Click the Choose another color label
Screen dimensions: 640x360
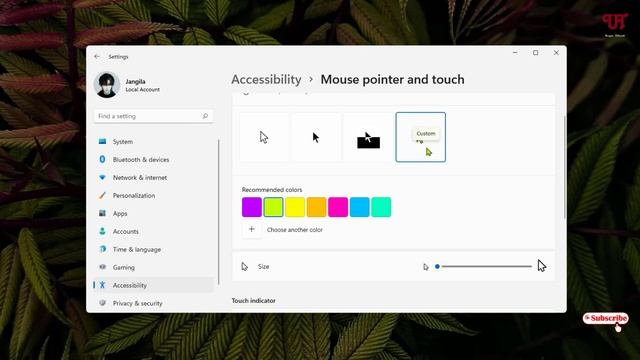click(x=295, y=230)
